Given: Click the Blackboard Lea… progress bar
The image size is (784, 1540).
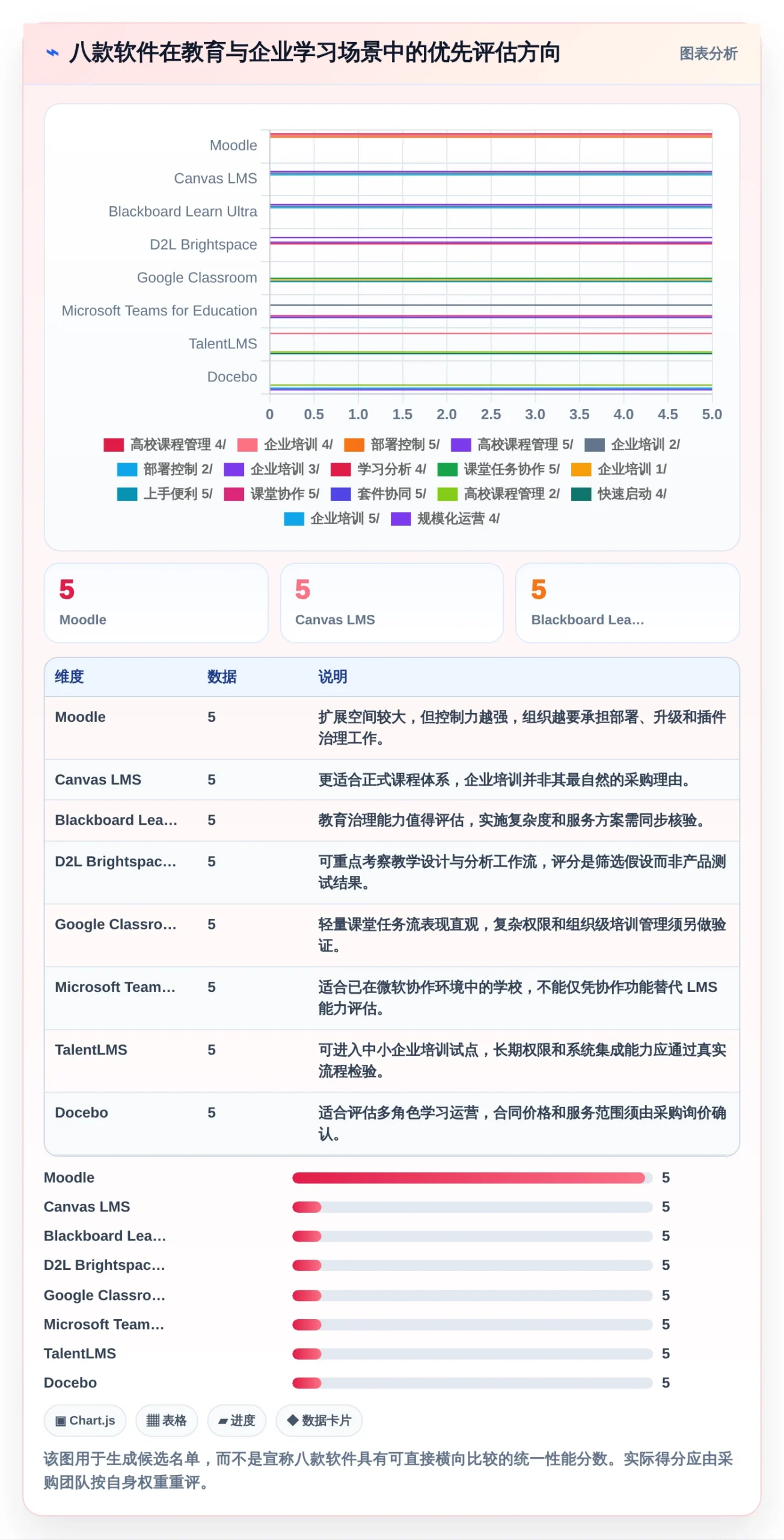Looking at the screenshot, I should click(x=473, y=1236).
